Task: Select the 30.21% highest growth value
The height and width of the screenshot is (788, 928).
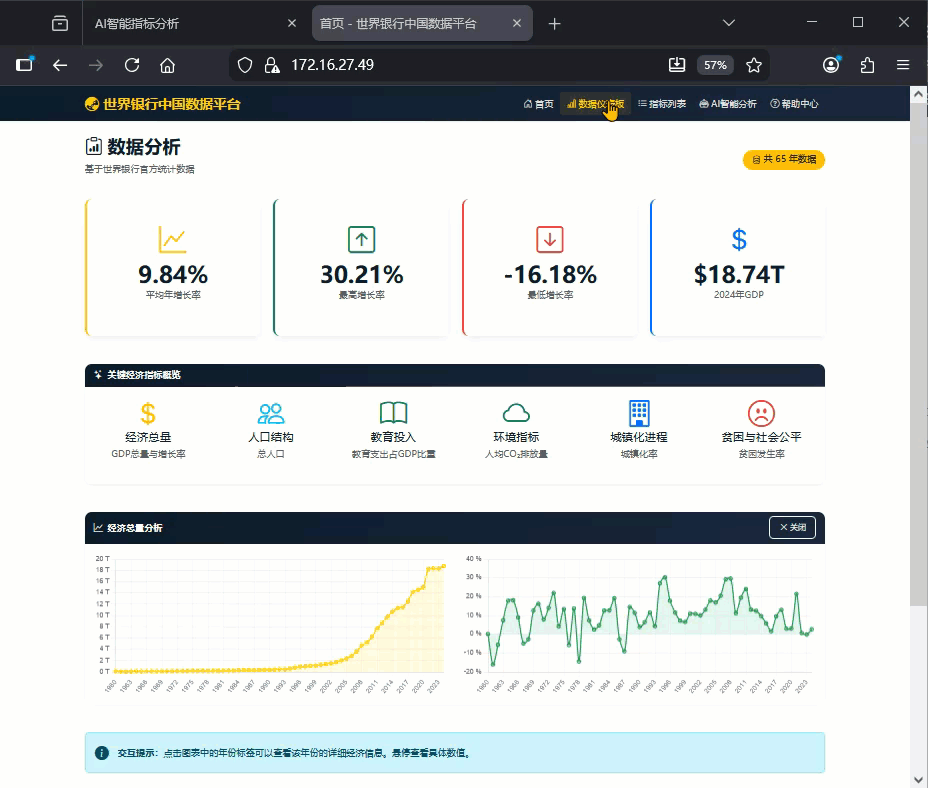Action: (x=362, y=275)
